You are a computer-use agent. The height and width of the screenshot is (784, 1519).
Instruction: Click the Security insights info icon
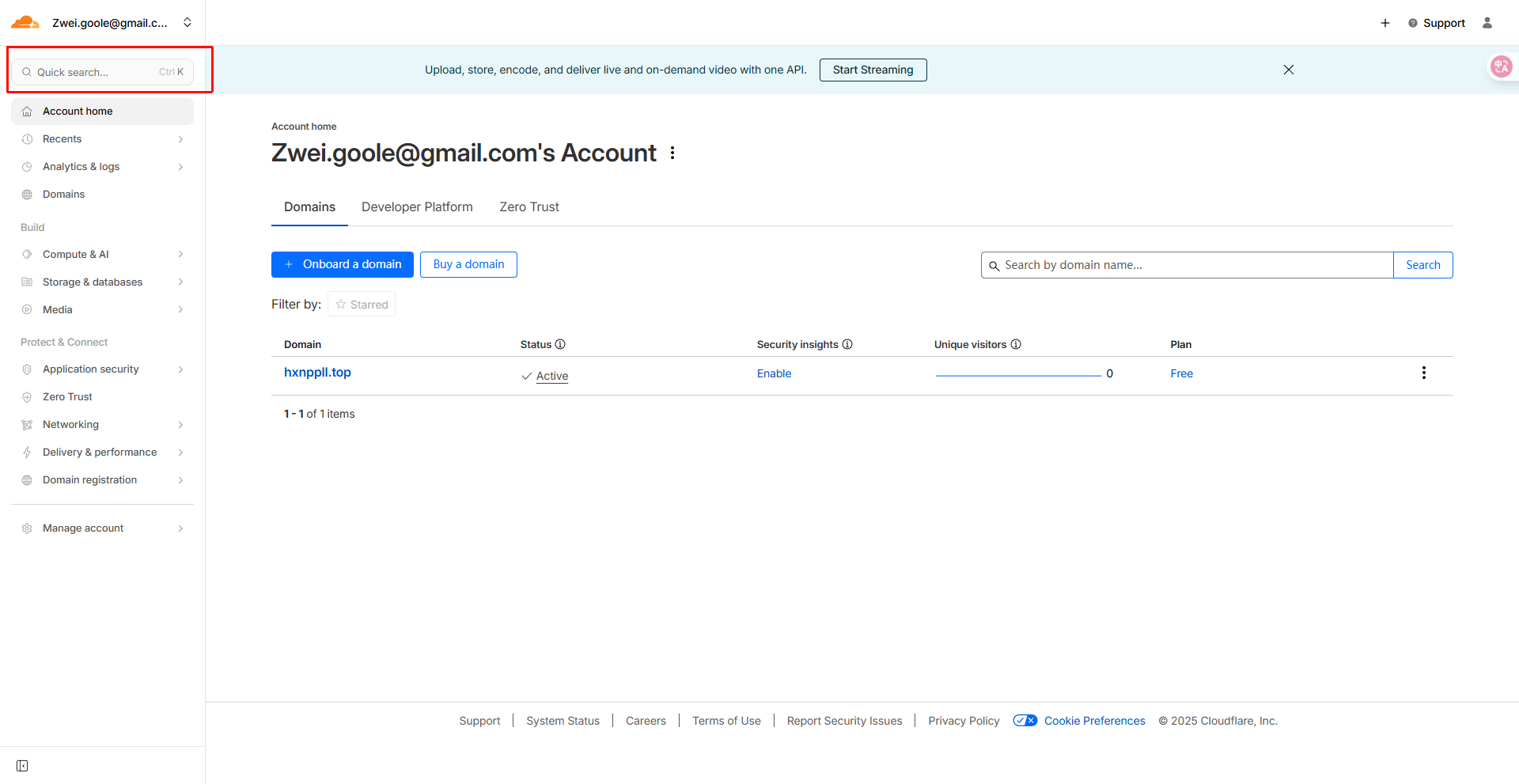847,344
